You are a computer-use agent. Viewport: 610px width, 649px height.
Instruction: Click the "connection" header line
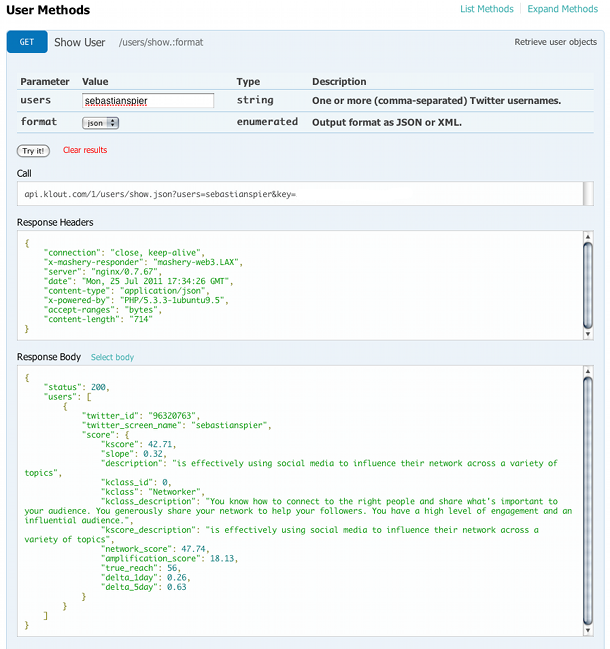click(x=124, y=253)
